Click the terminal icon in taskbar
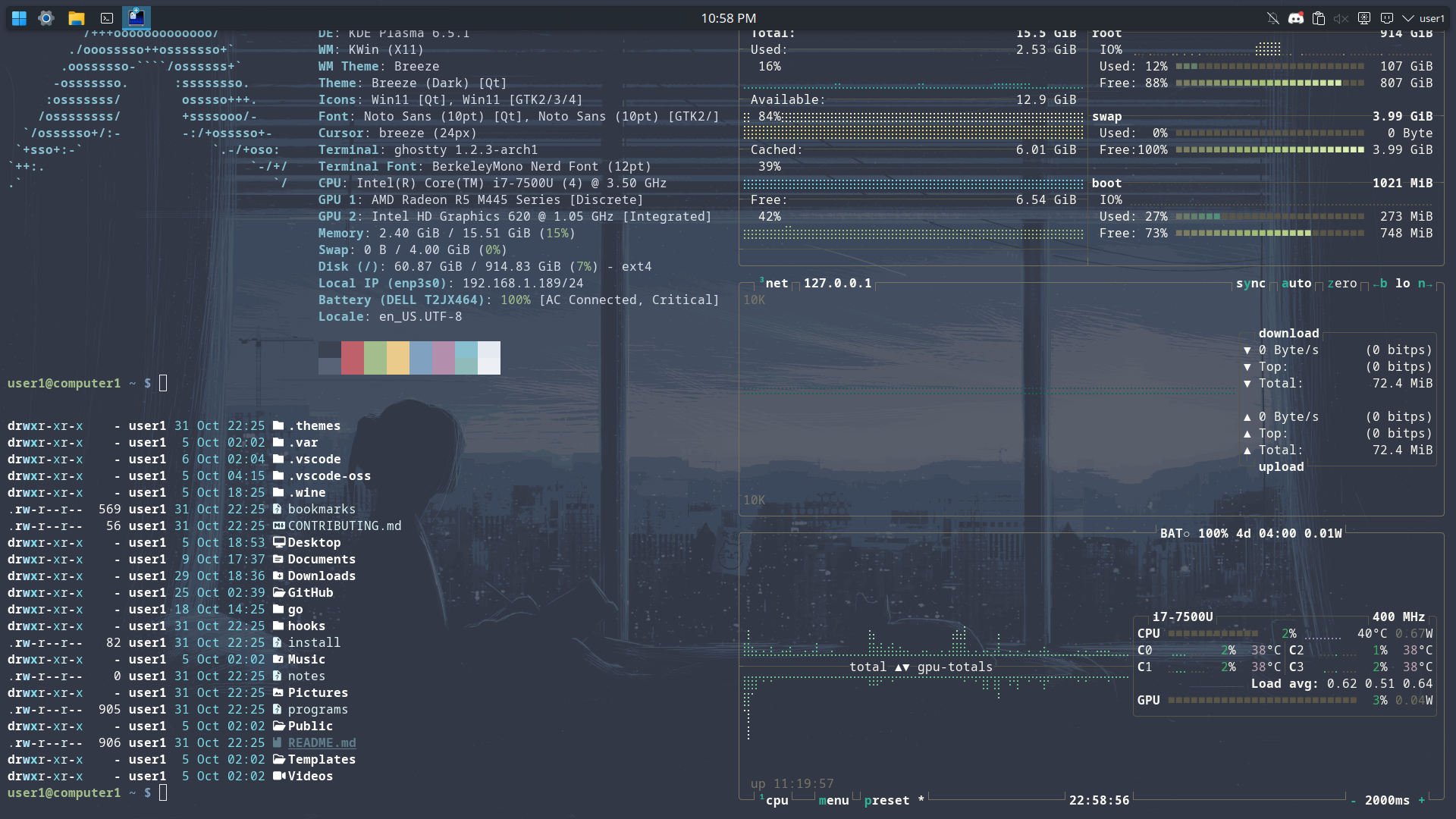Screen dimensions: 1456x819 coord(107,18)
